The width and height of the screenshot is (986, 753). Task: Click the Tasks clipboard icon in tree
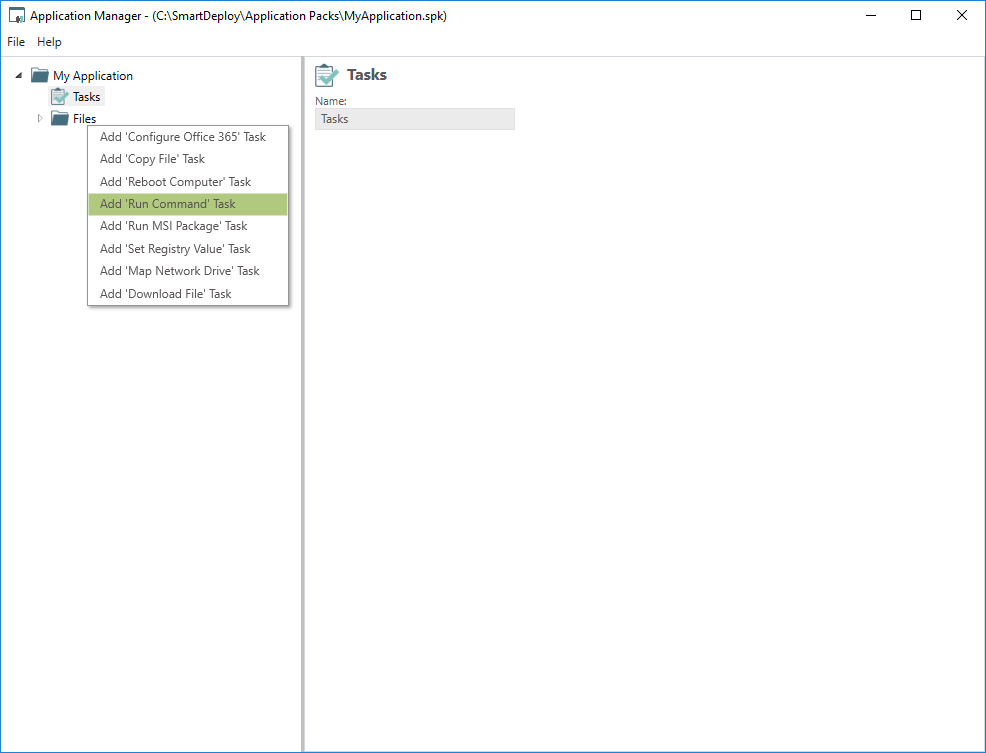60,96
